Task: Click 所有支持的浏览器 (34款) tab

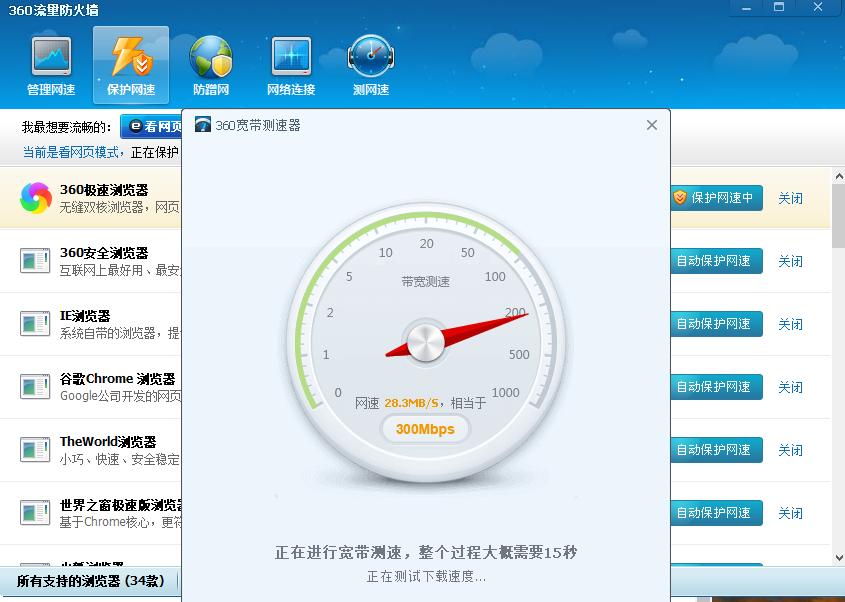Action: pyautogui.click(x=90, y=581)
